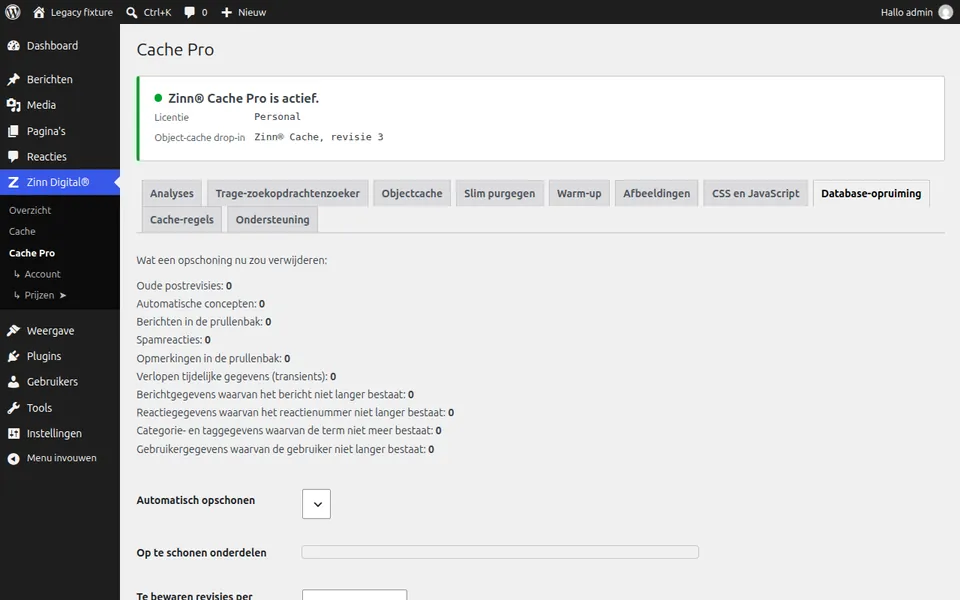This screenshot has height=600, width=960.
Task: Click the Ctrl+K search shortcut label
Action: (157, 12)
